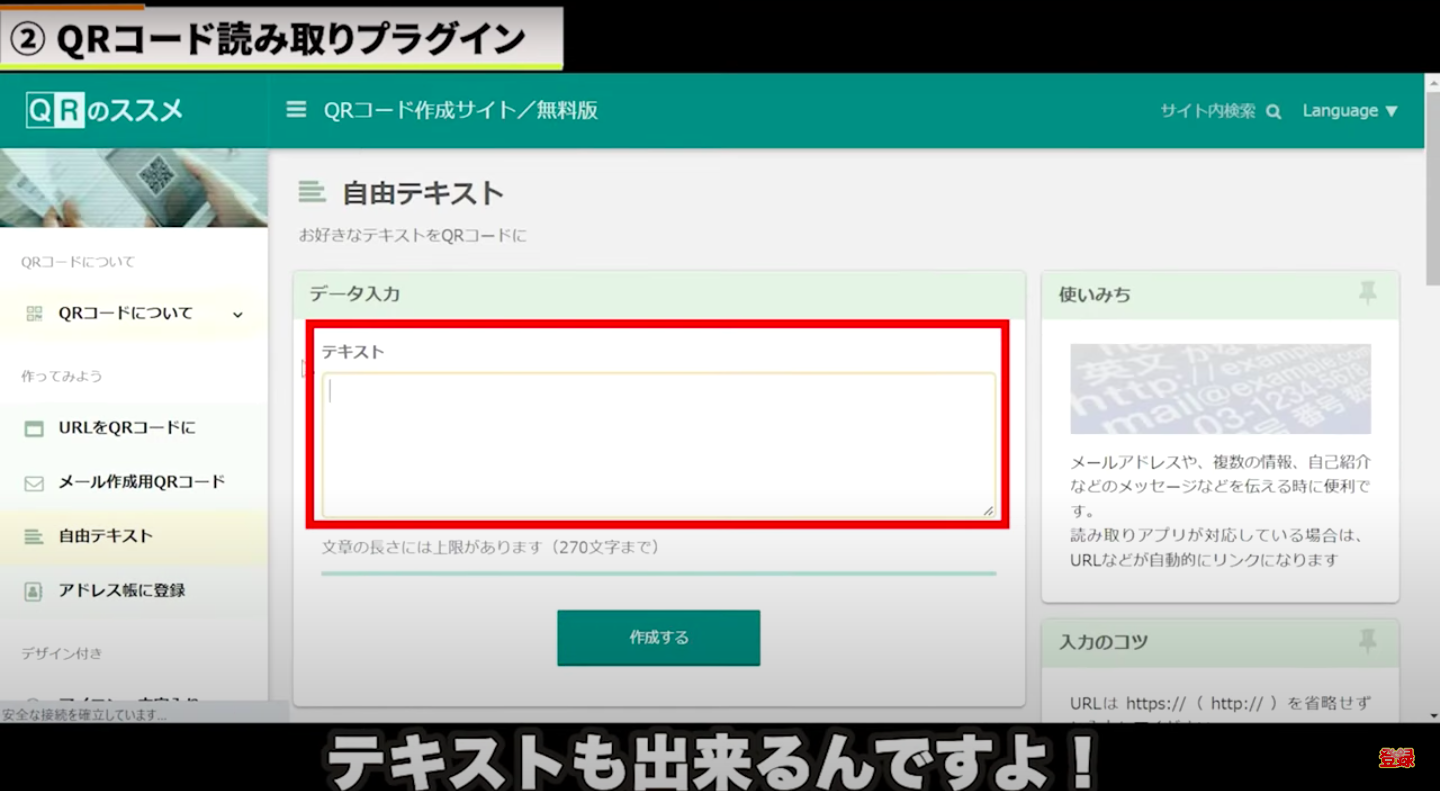Click the browser window icon beside URLをQRコードに
The width and height of the screenshot is (1440, 791).
click(34, 429)
